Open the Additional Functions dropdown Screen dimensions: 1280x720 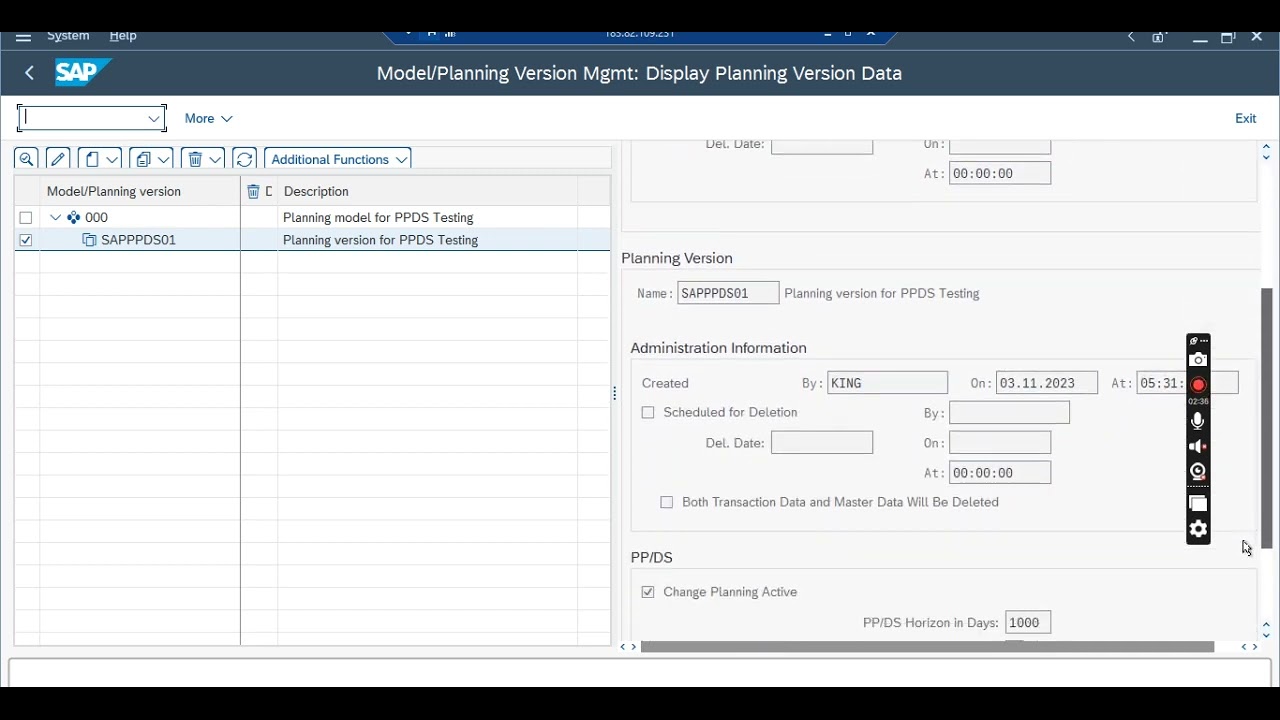[338, 159]
